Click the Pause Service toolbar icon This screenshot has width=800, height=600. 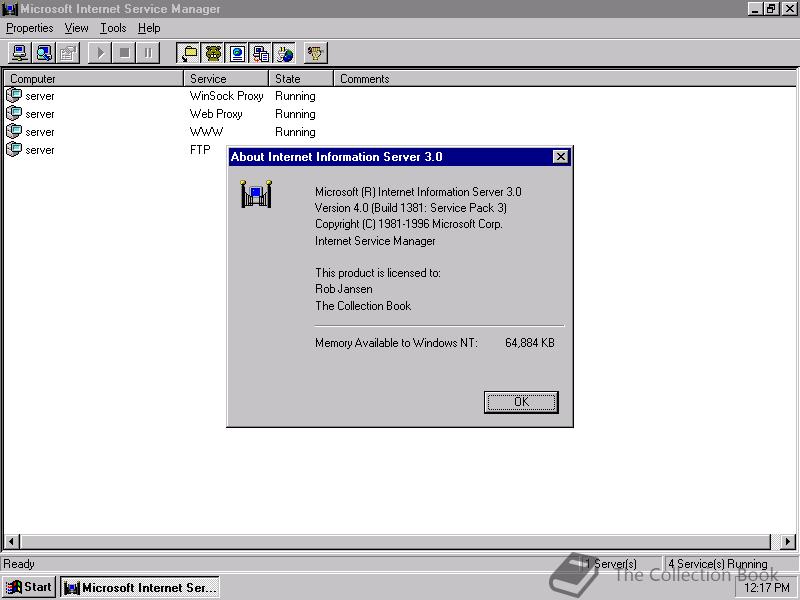[x=148, y=53]
